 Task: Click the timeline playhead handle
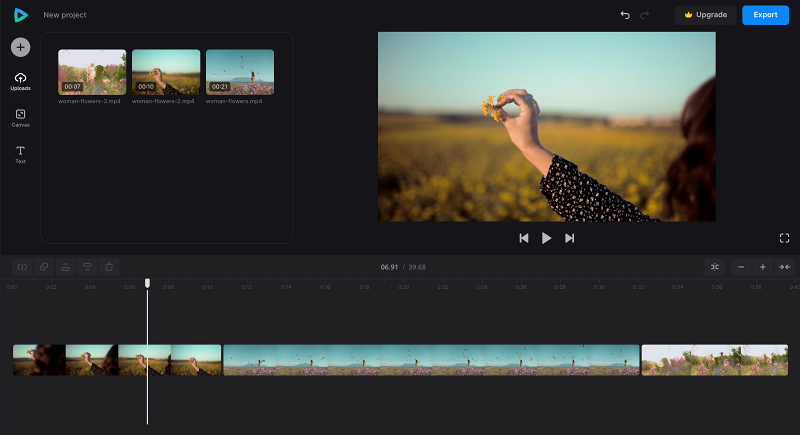click(147, 283)
